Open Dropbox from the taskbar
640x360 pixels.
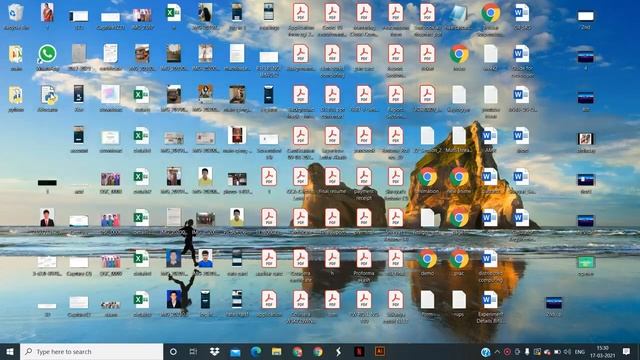214,351
